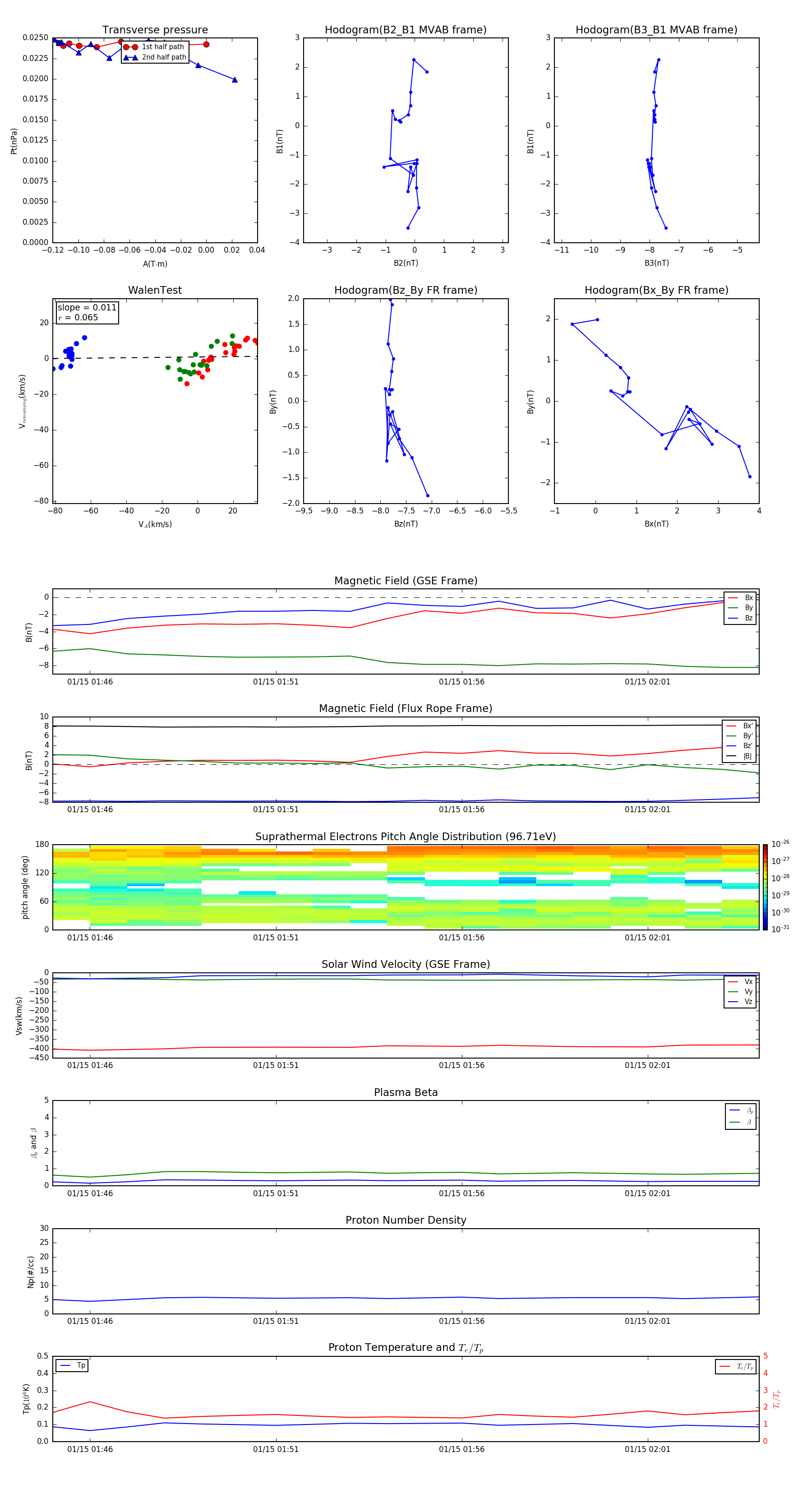Click the "Pt(nPa)" y-axis label
This screenshot has width=812, height=1489.
[14, 141]
